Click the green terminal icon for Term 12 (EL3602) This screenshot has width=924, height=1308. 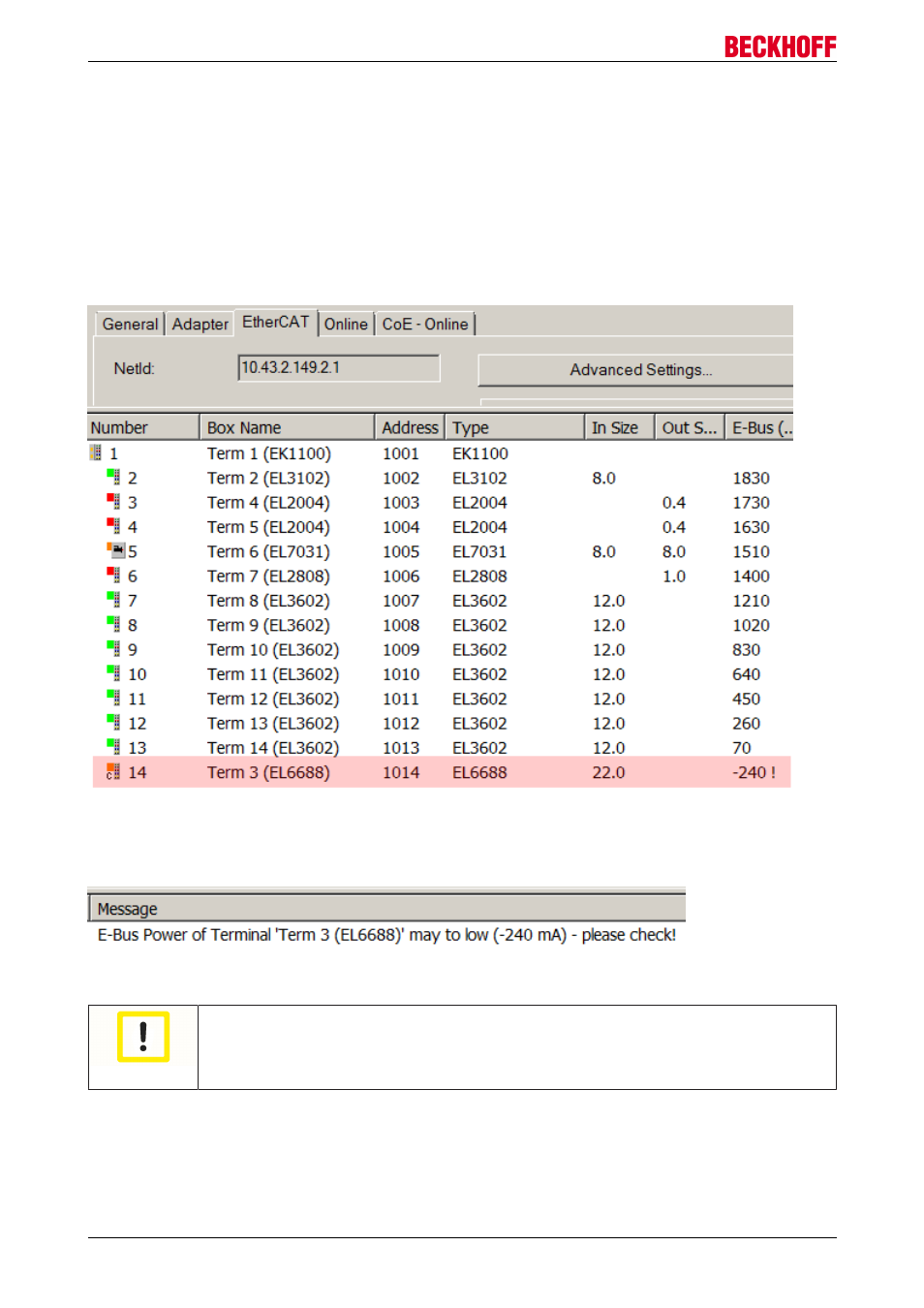(113, 698)
